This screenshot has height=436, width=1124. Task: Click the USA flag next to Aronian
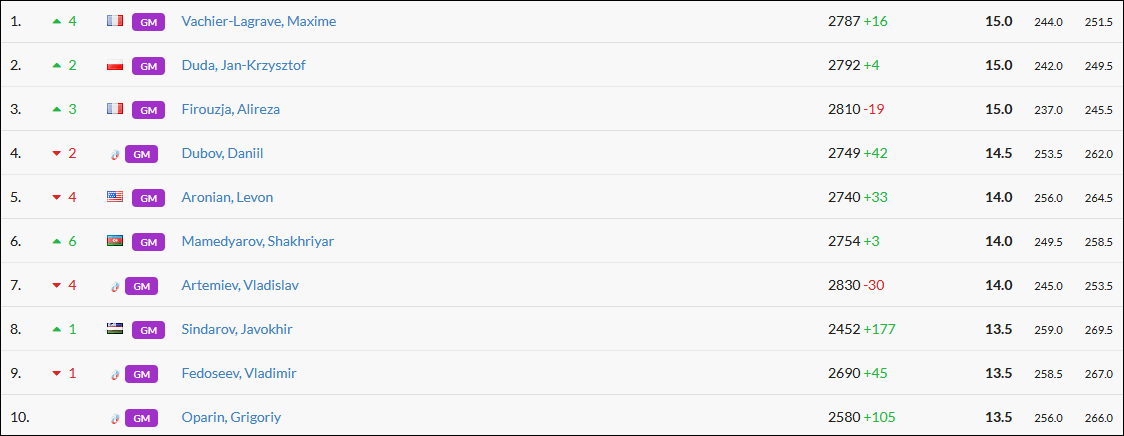115,197
